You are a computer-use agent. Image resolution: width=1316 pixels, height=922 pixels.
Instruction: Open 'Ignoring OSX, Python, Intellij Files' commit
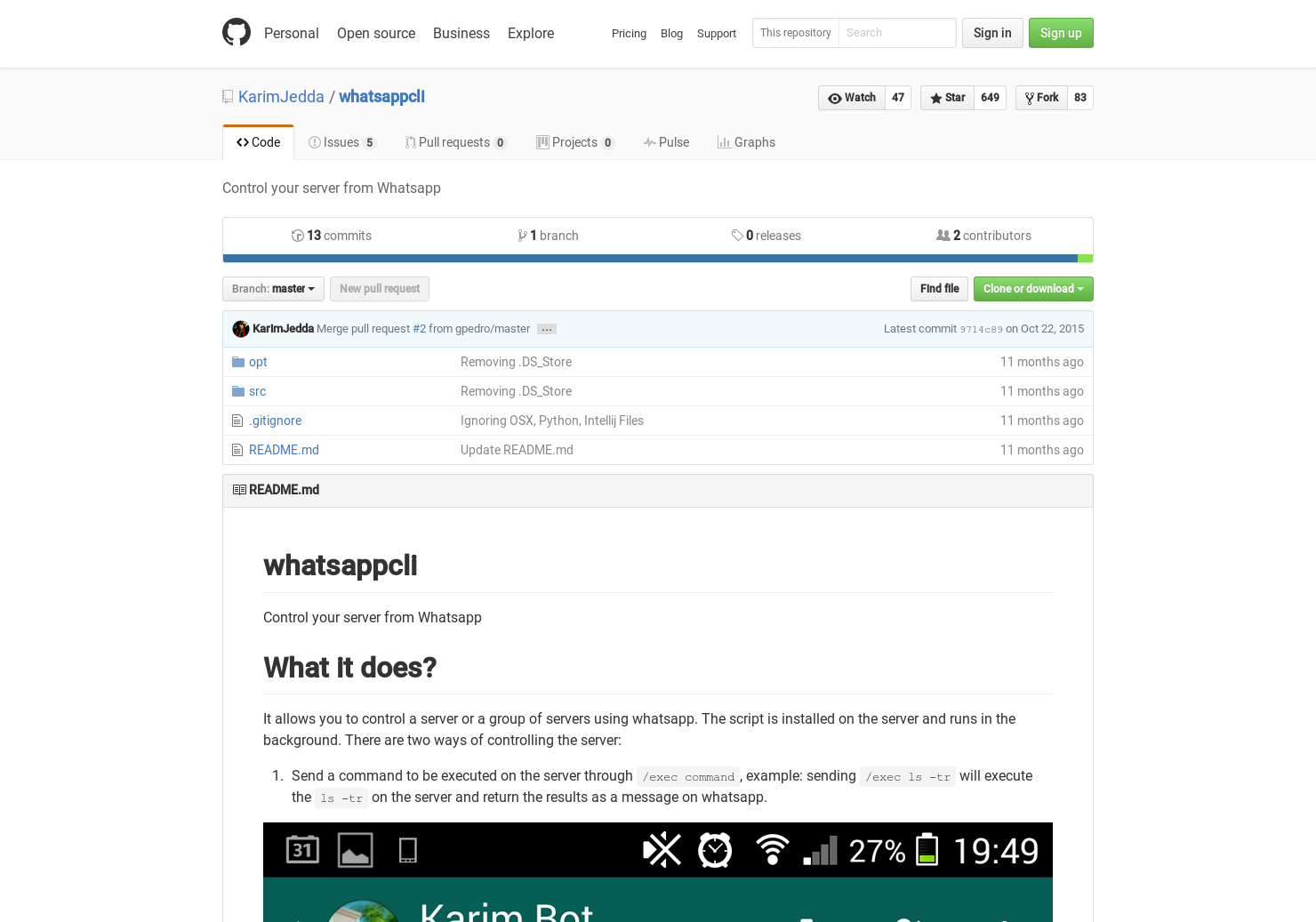(552, 421)
